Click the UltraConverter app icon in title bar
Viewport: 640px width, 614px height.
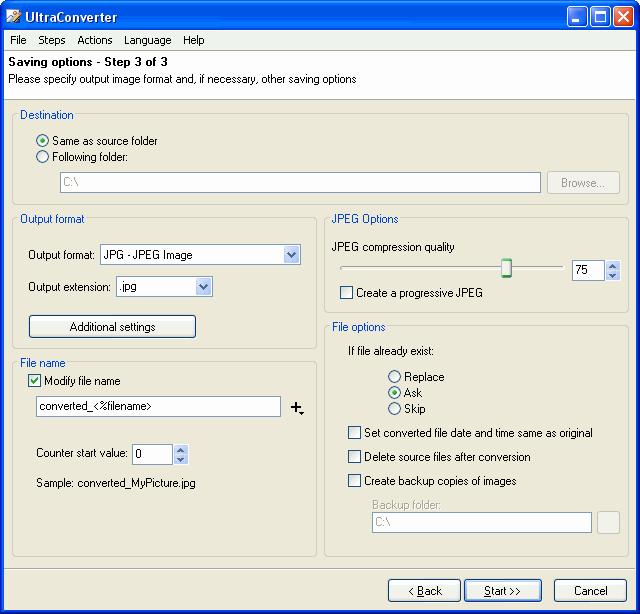(x=13, y=17)
